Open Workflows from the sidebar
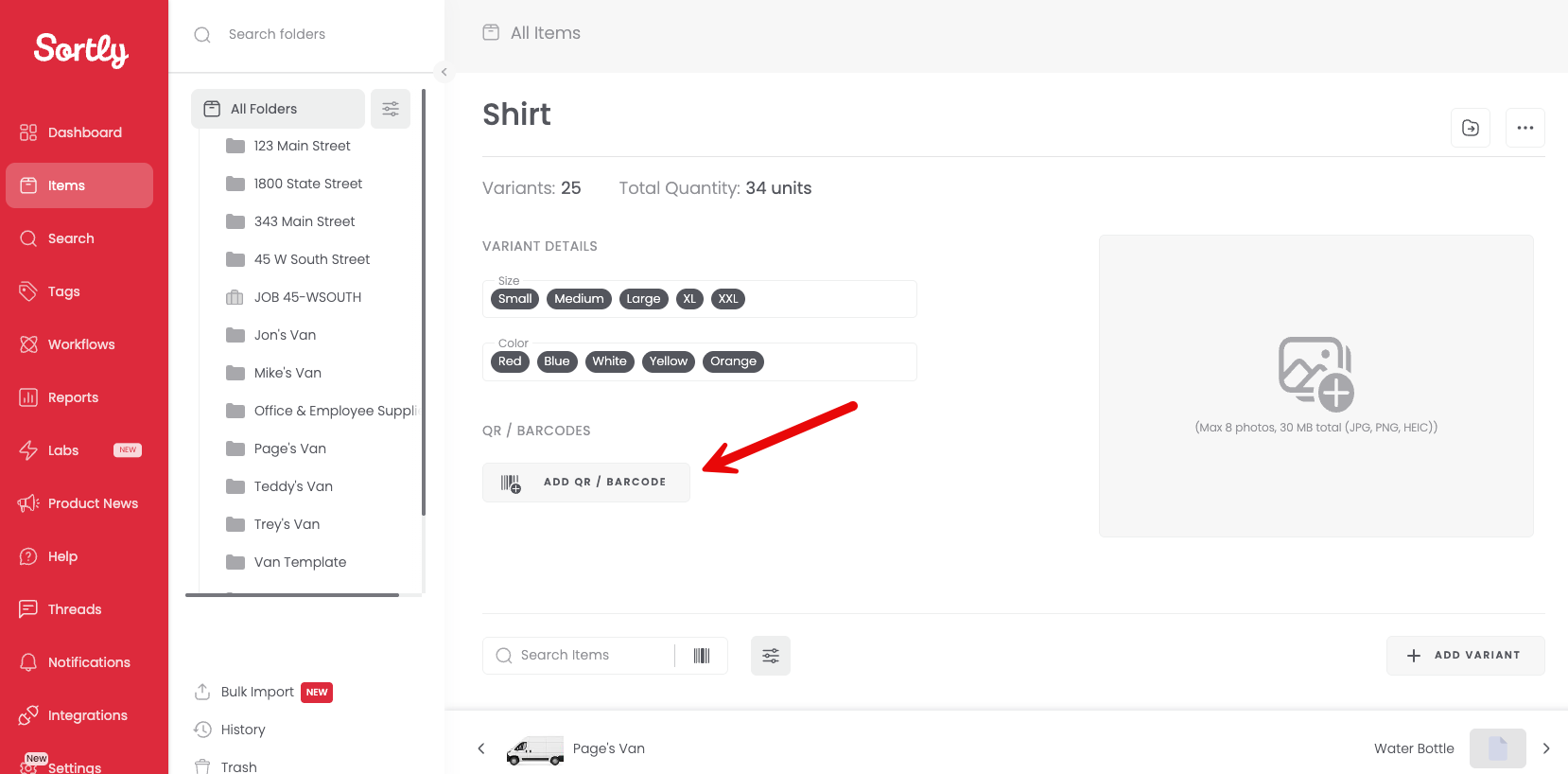The height and width of the screenshot is (774, 1568). pos(79,344)
